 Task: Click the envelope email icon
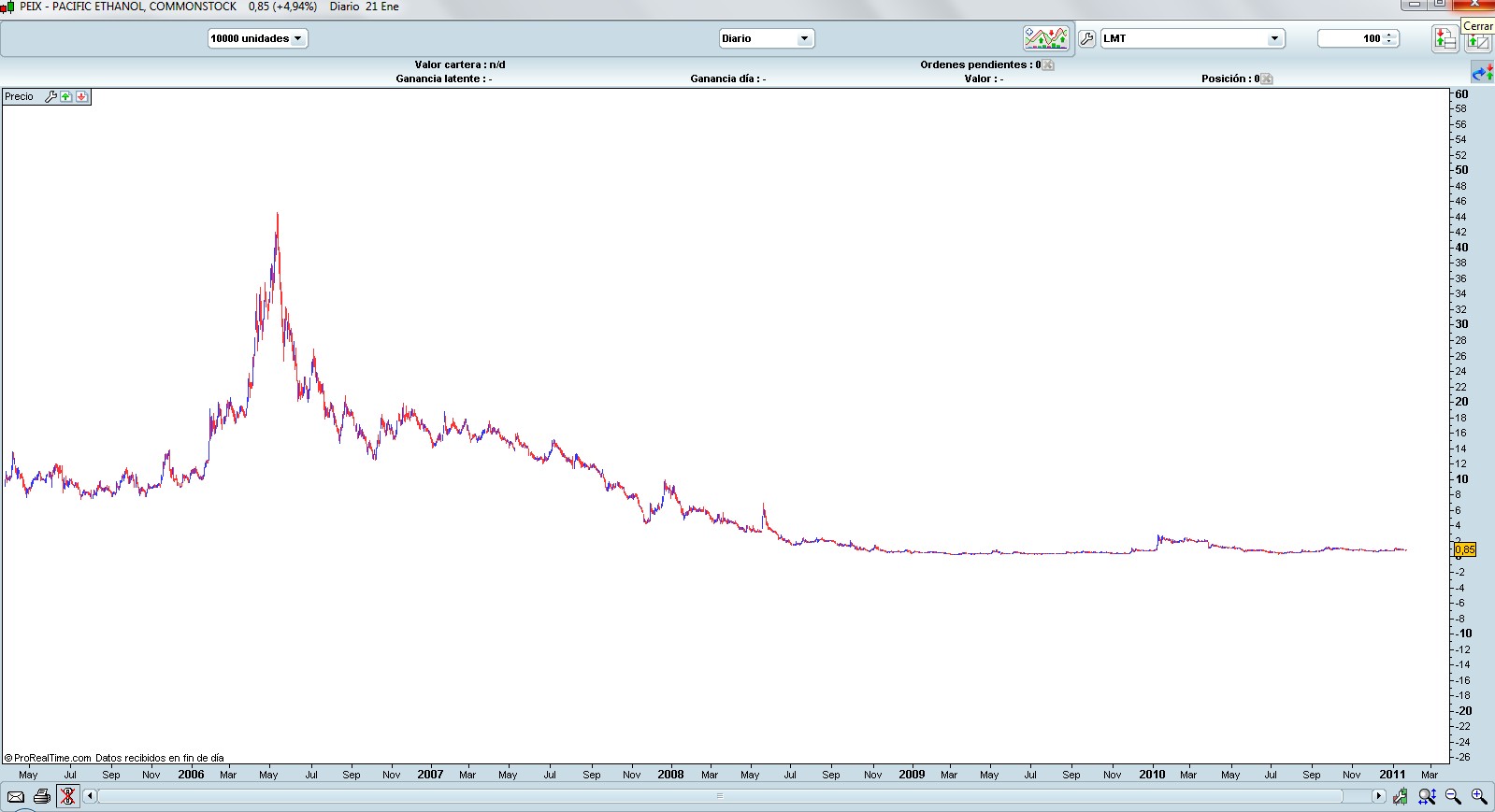[x=16, y=796]
